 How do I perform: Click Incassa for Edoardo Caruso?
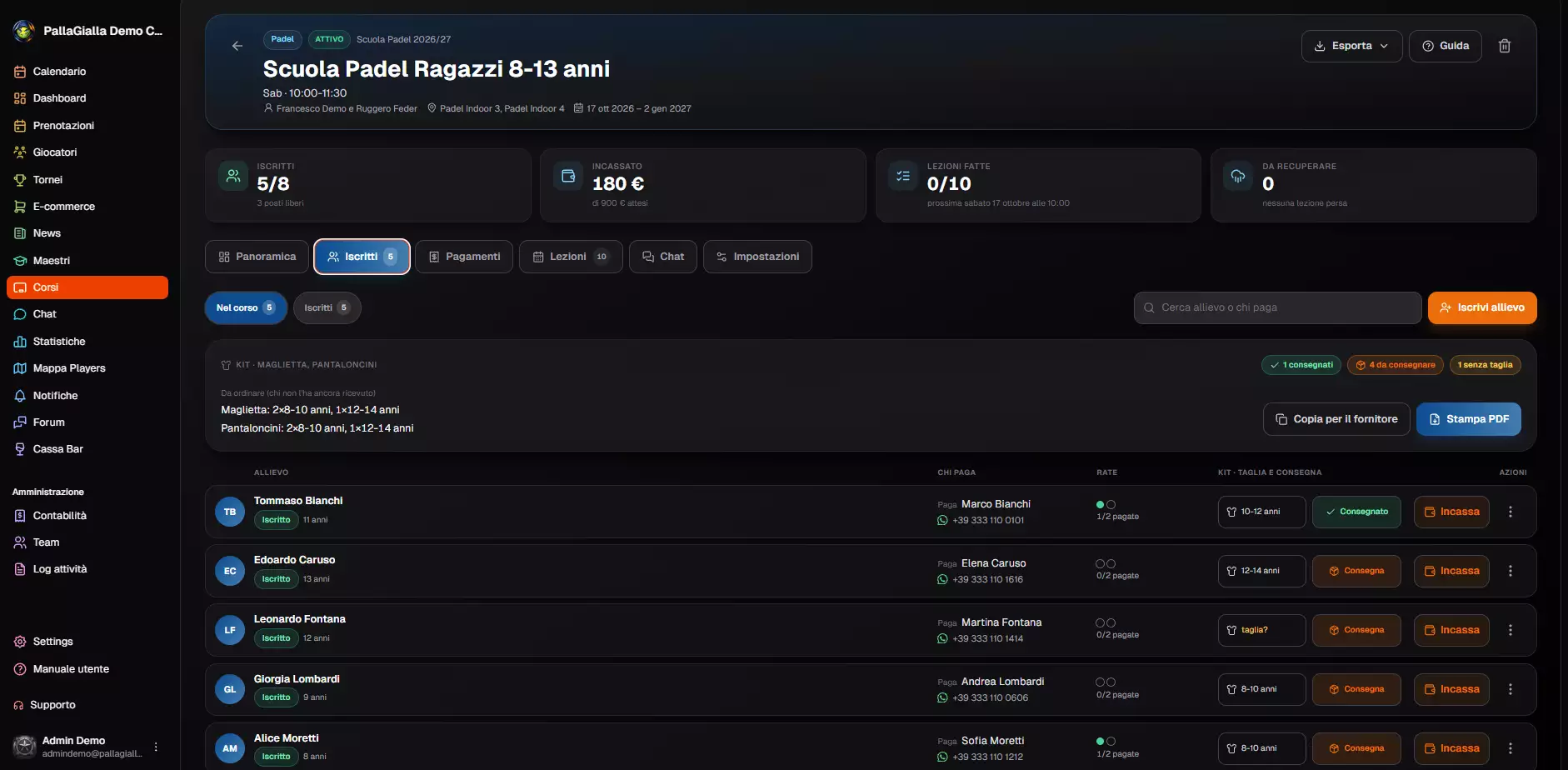(x=1451, y=571)
